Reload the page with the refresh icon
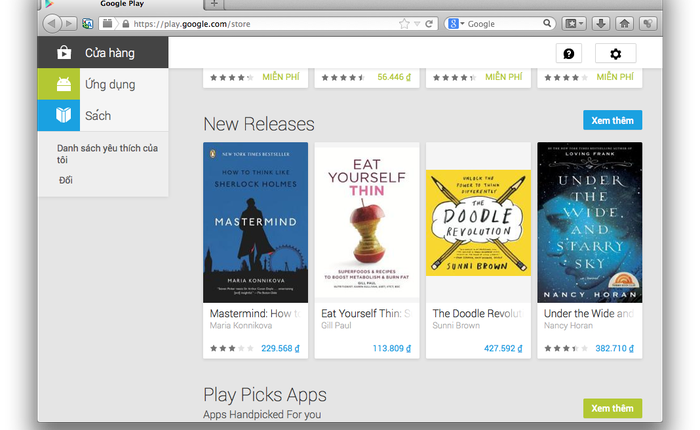Image resolution: width=700 pixels, height=430 pixels. [x=429, y=24]
